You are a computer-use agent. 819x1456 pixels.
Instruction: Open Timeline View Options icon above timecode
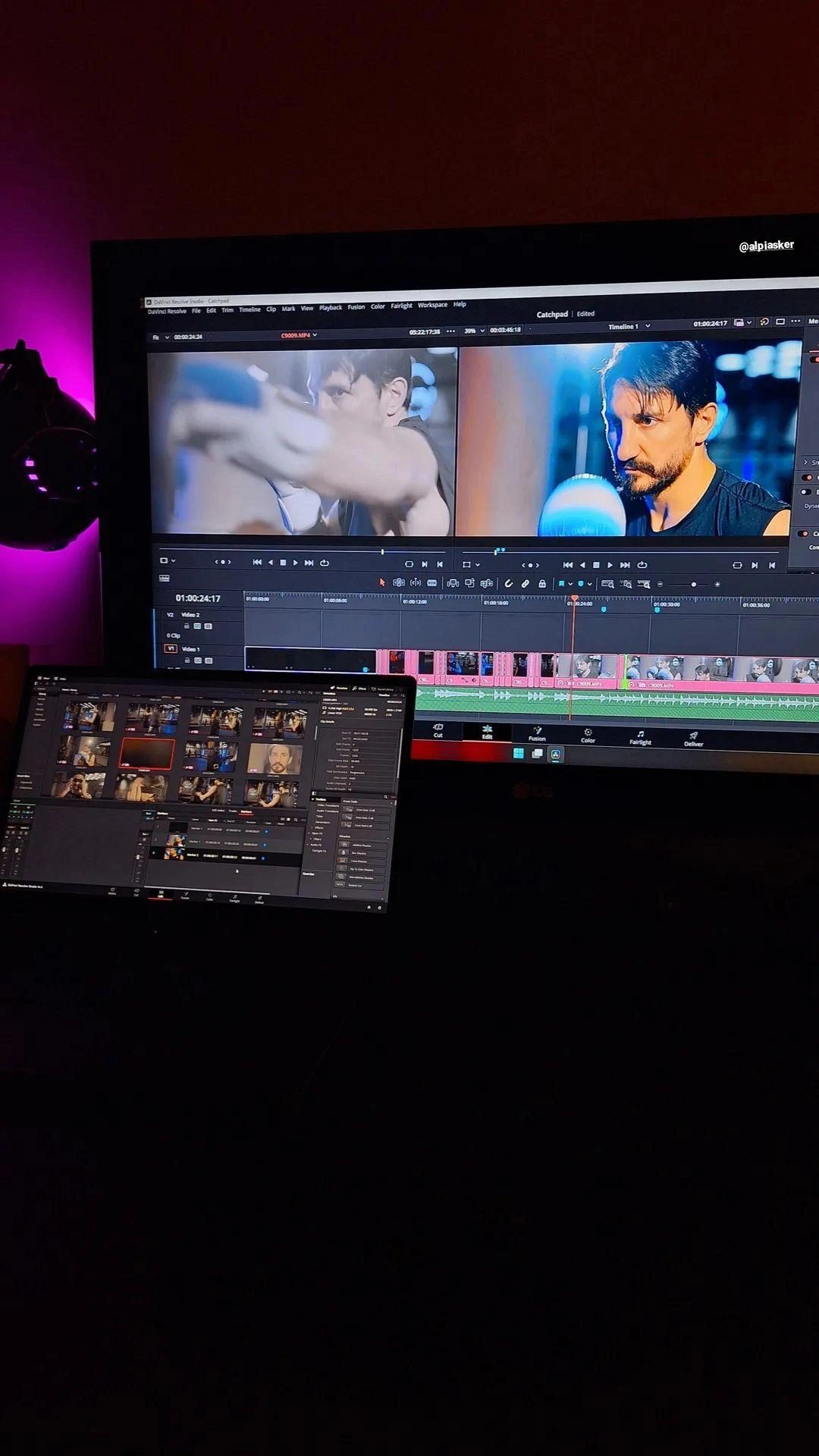point(164,578)
